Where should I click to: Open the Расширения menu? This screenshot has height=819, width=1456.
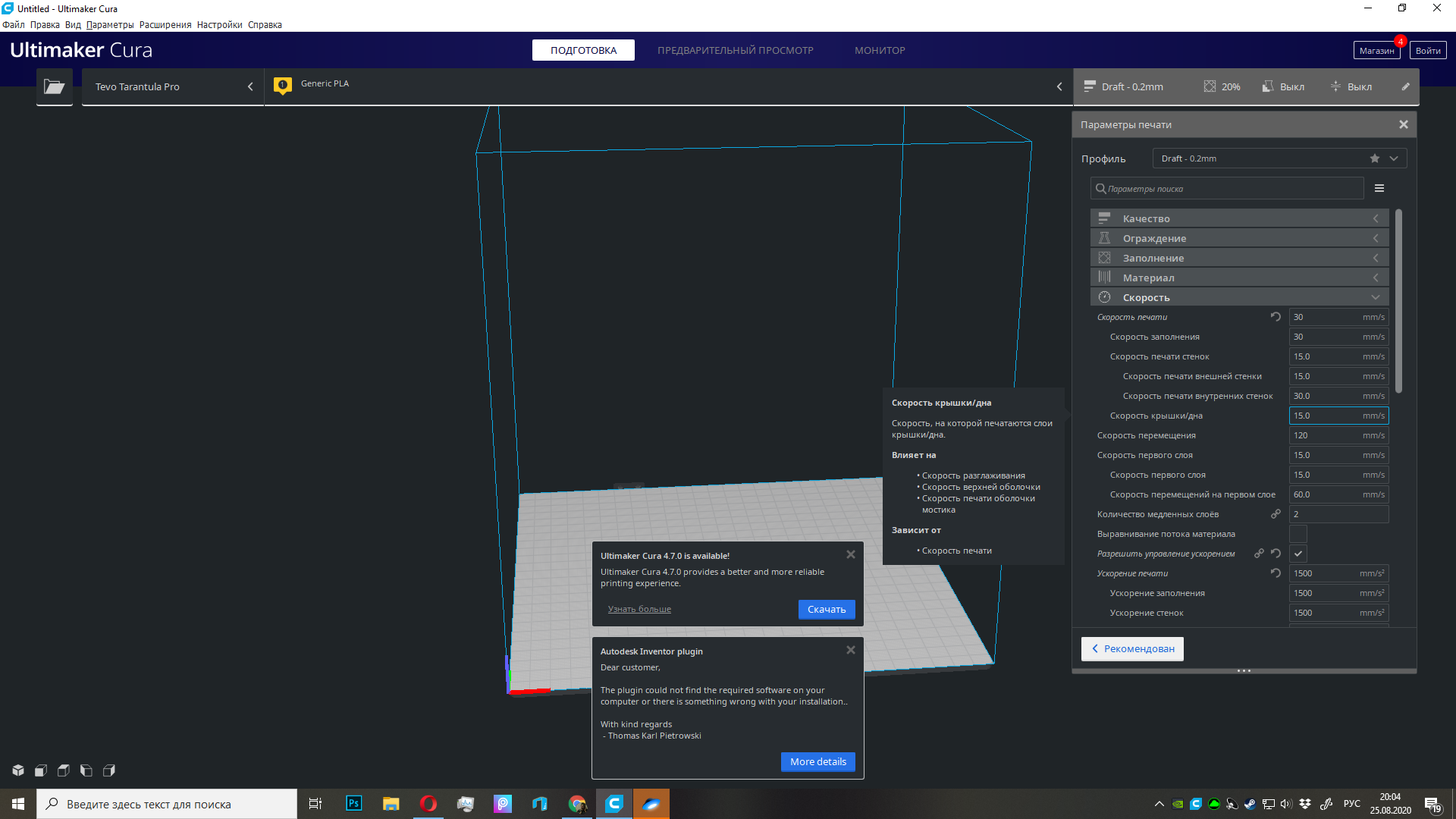pyautogui.click(x=165, y=25)
